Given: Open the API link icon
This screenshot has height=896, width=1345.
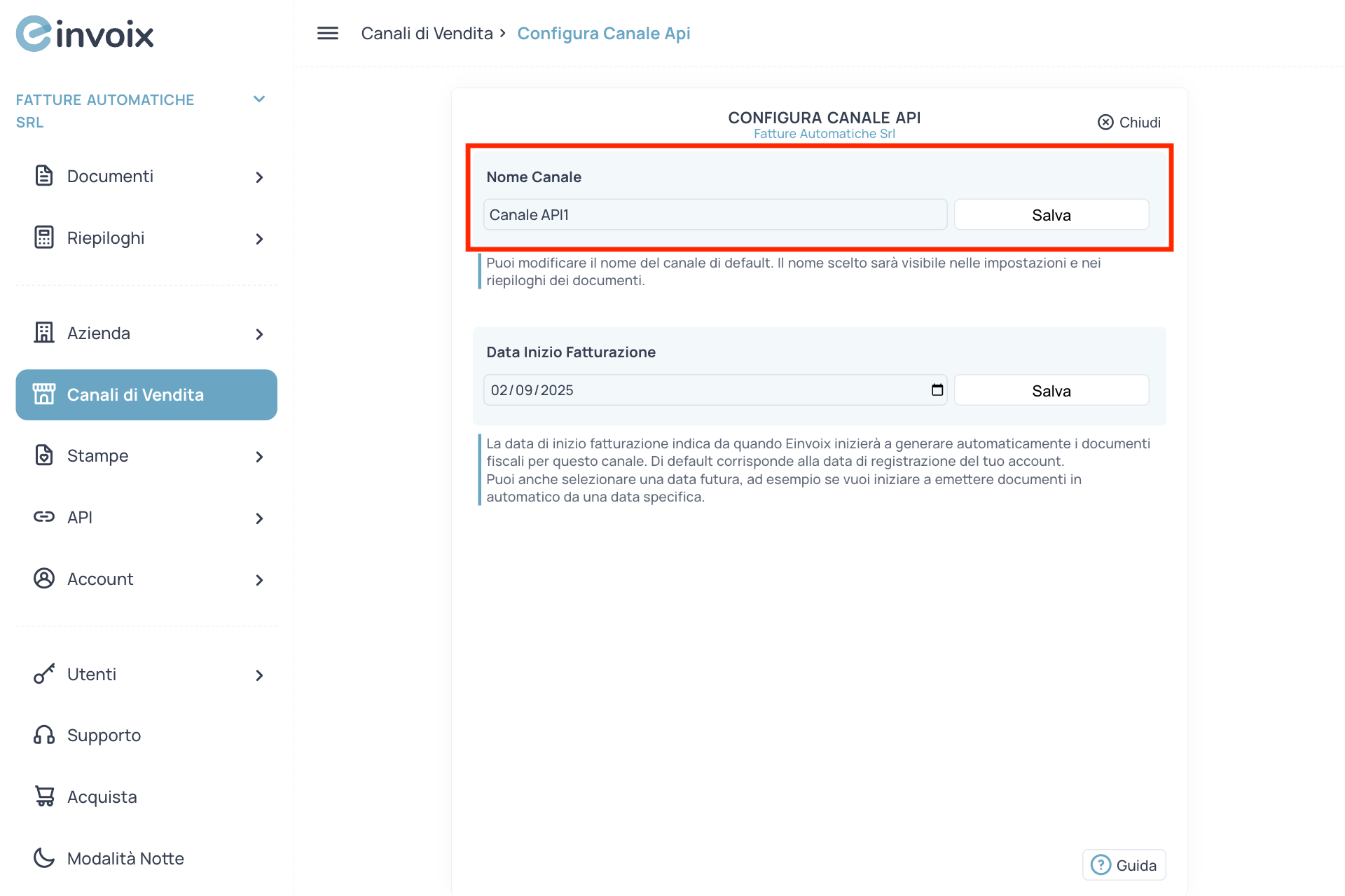Looking at the screenshot, I should 43,516.
